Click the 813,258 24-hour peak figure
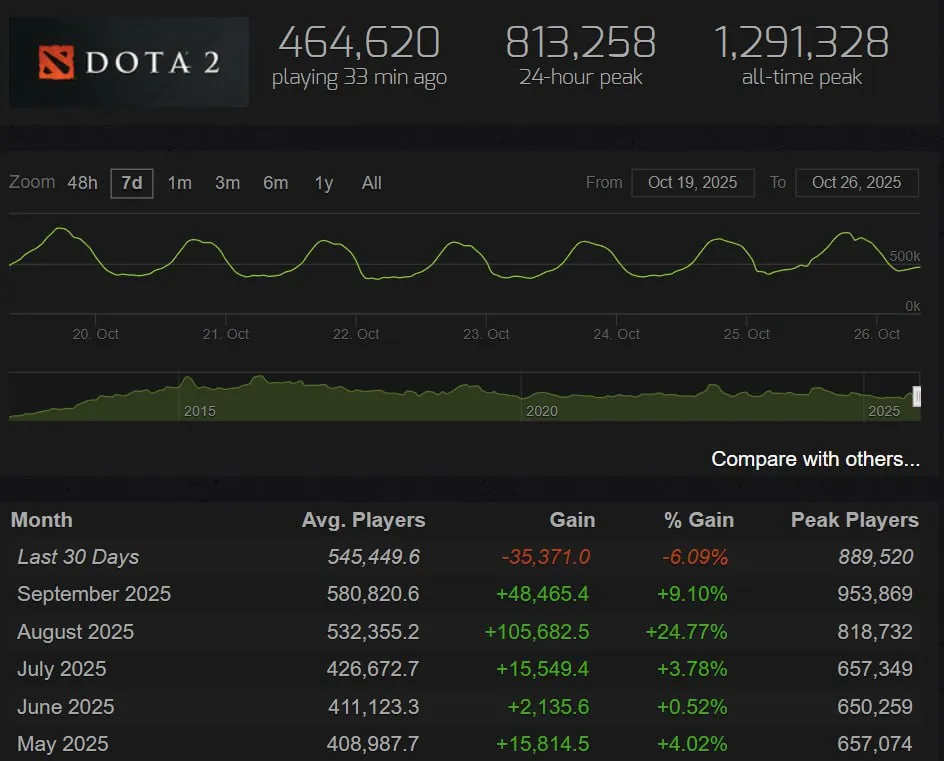The height and width of the screenshot is (761, 944). click(580, 42)
